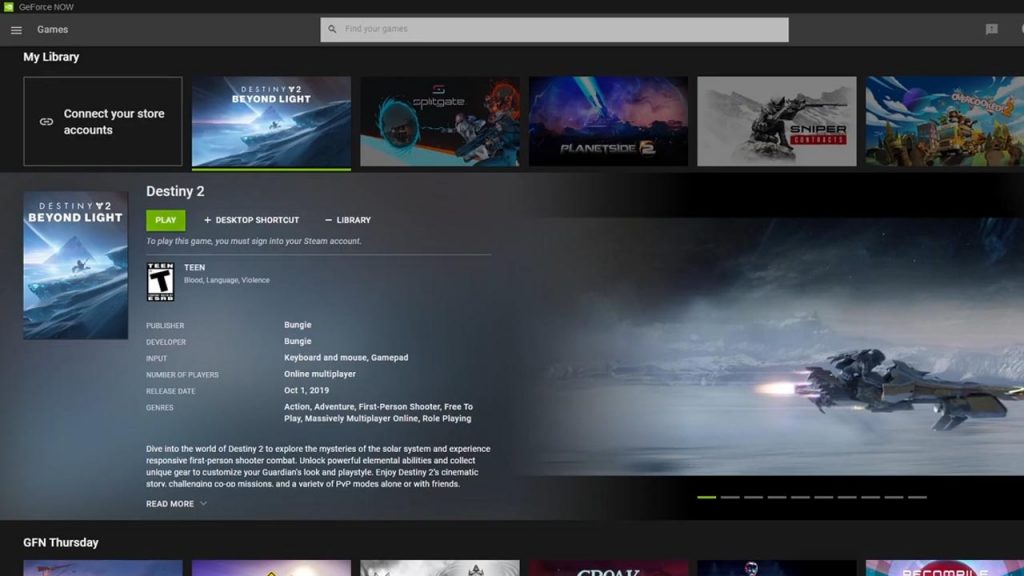The height and width of the screenshot is (576, 1024).
Task: Click the Destiny 2 Beyond Light cover art
Action: pyautogui.click(x=76, y=265)
